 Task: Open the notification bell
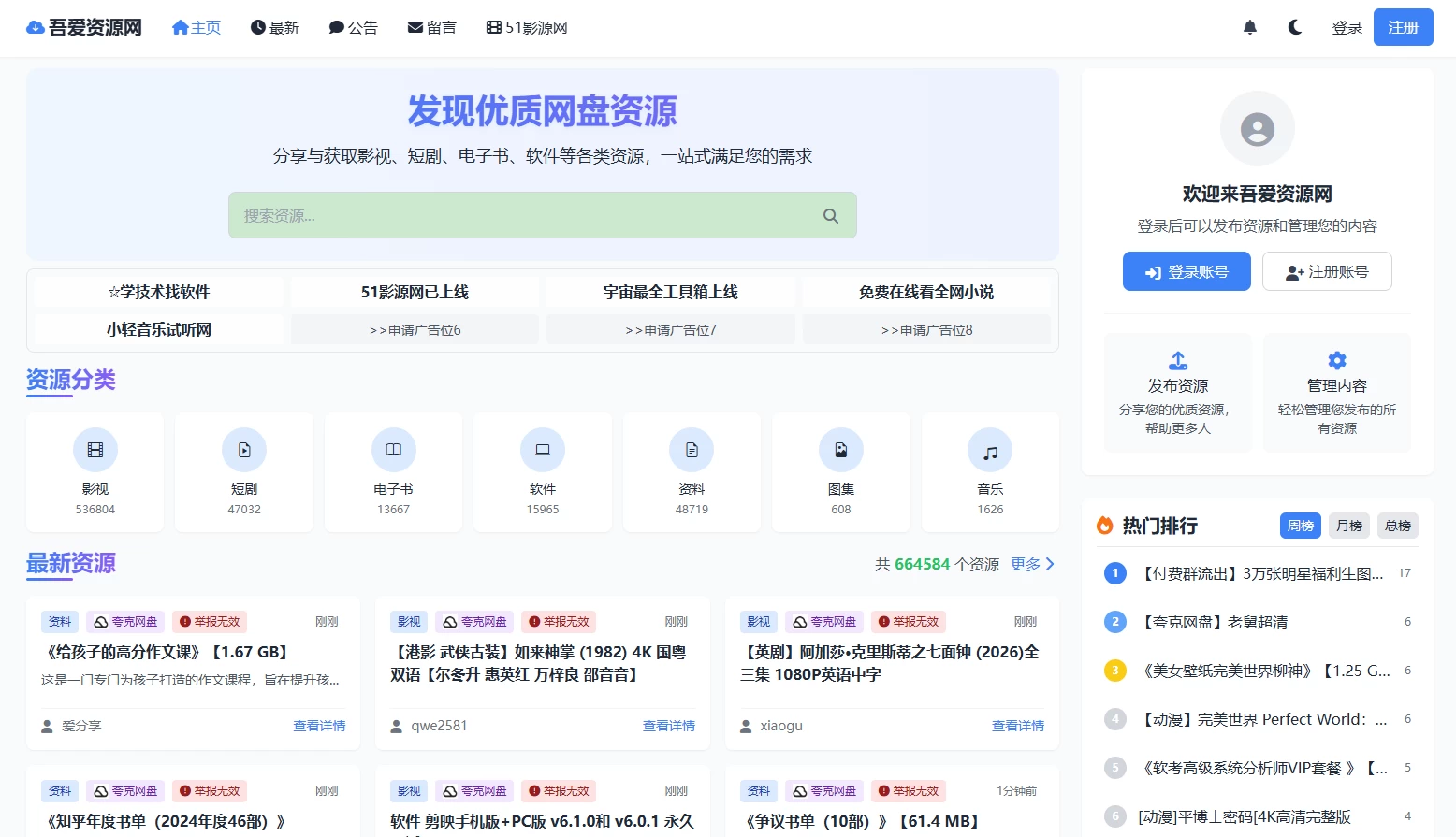[1250, 27]
